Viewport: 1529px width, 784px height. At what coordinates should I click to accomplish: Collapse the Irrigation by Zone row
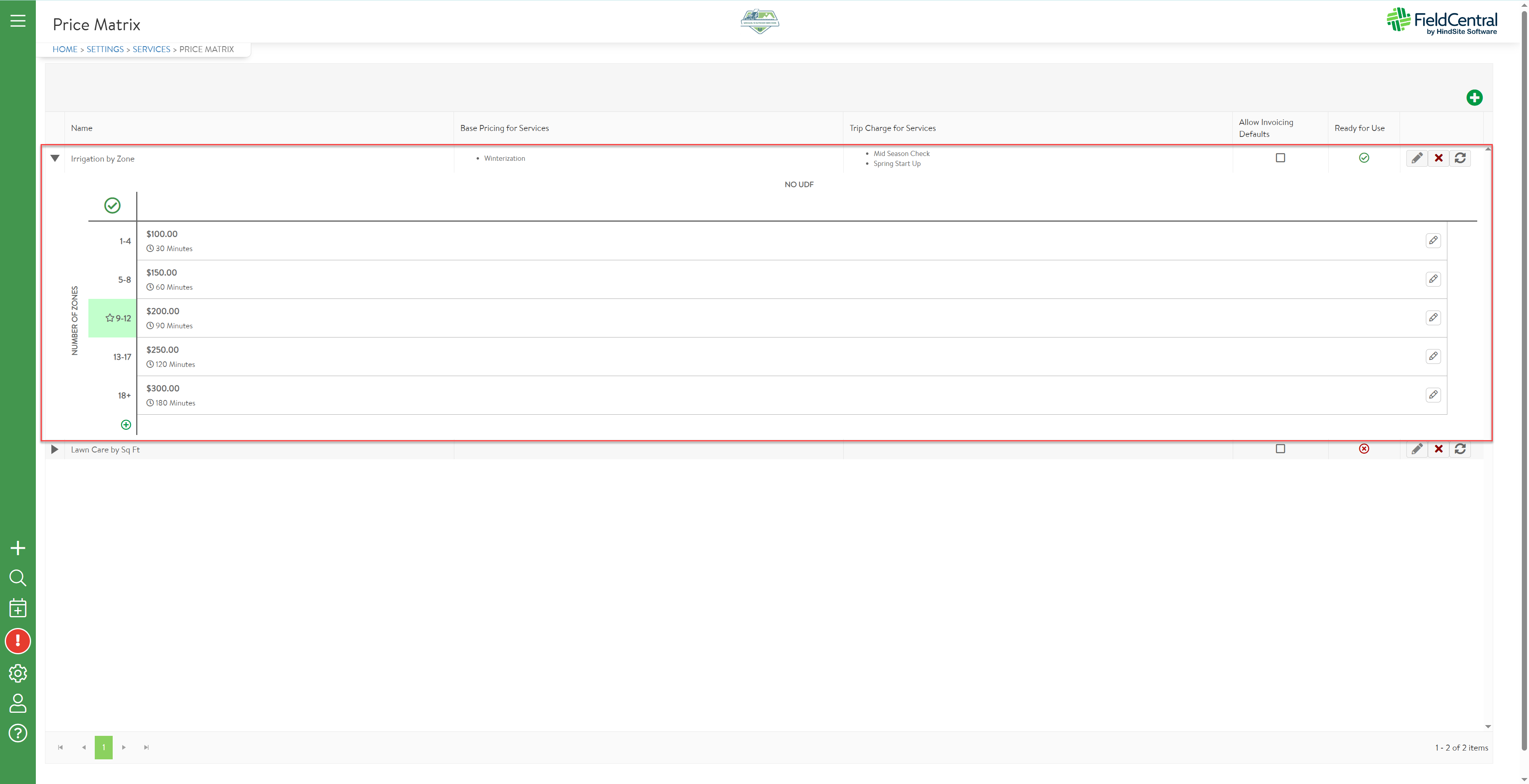[55, 158]
